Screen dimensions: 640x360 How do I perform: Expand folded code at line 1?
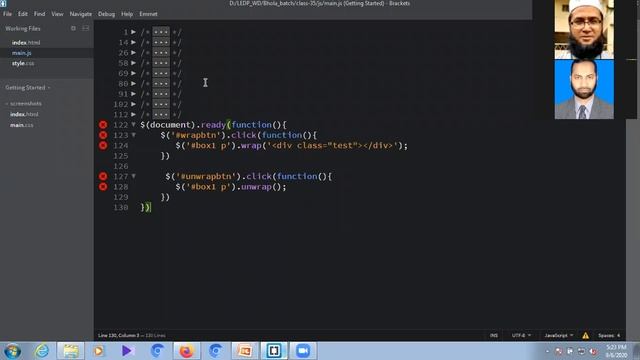click(x=133, y=32)
